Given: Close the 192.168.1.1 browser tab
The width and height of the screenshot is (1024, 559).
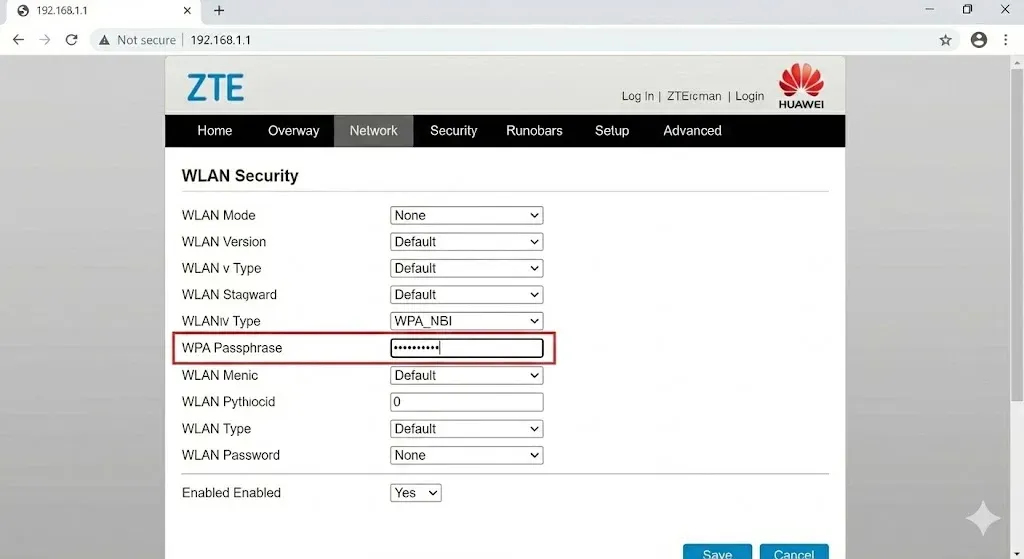Looking at the screenshot, I should pyautogui.click(x=187, y=10).
